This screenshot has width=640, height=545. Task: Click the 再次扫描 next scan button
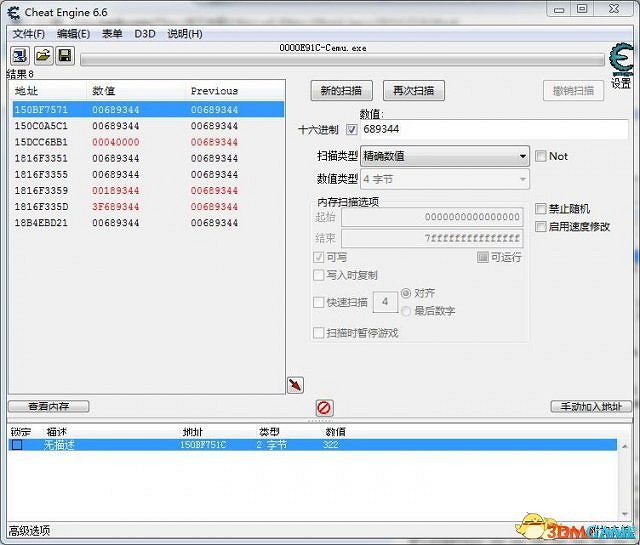413,90
